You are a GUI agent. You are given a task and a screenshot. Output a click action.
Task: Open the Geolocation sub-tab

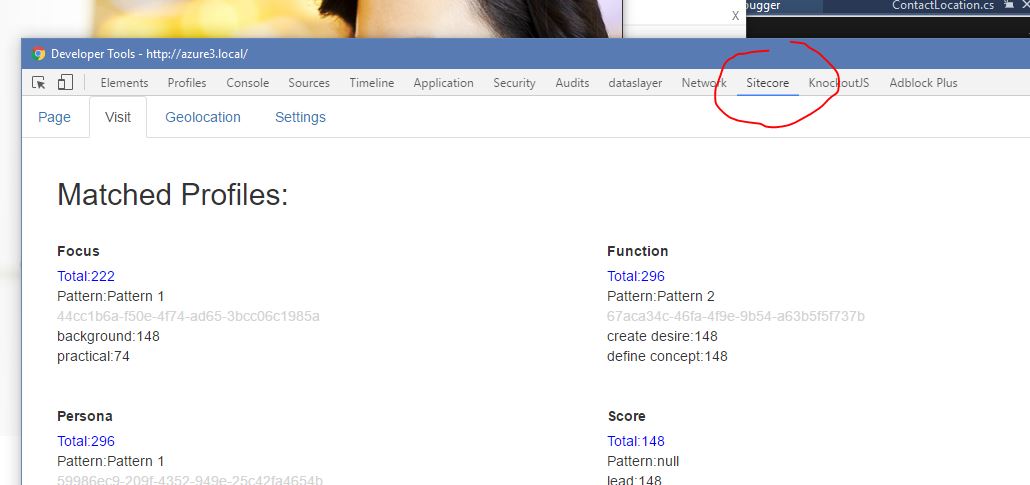(x=203, y=117)
